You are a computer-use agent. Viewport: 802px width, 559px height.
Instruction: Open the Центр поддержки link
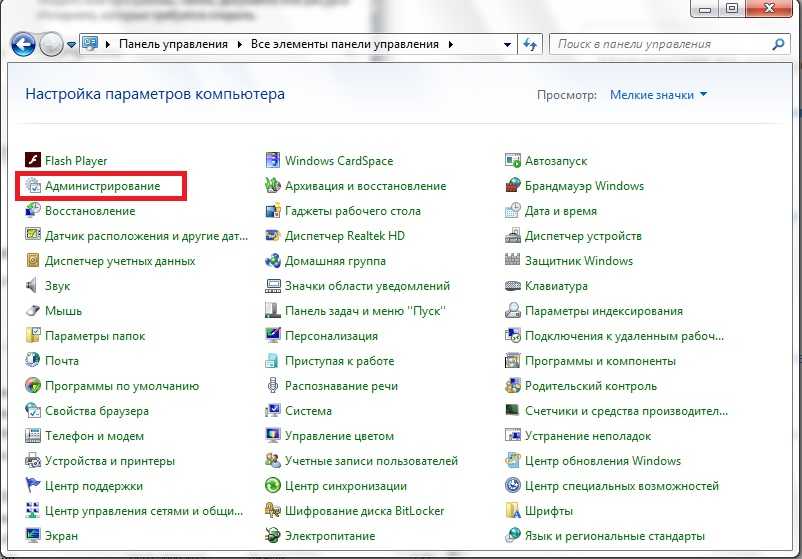(x=94, y=486)
